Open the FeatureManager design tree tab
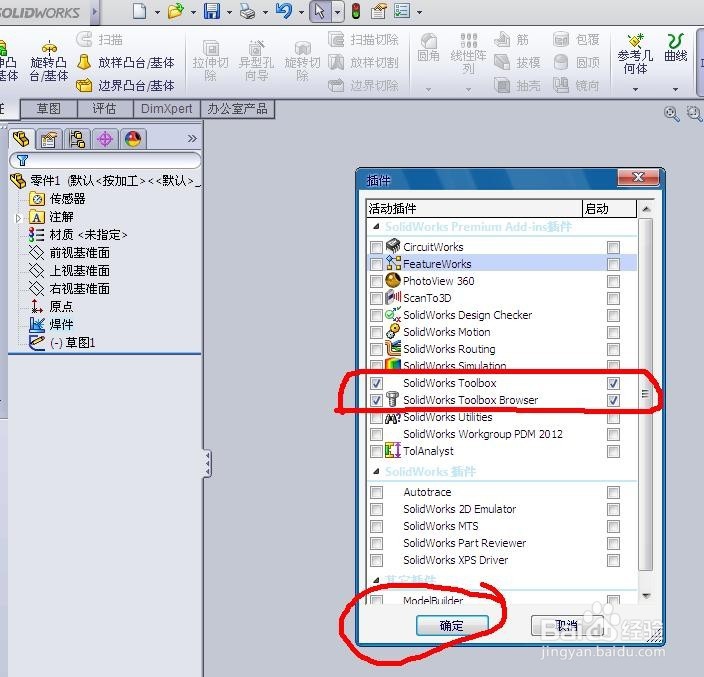704x677 pixels. [x=21, y=139]
